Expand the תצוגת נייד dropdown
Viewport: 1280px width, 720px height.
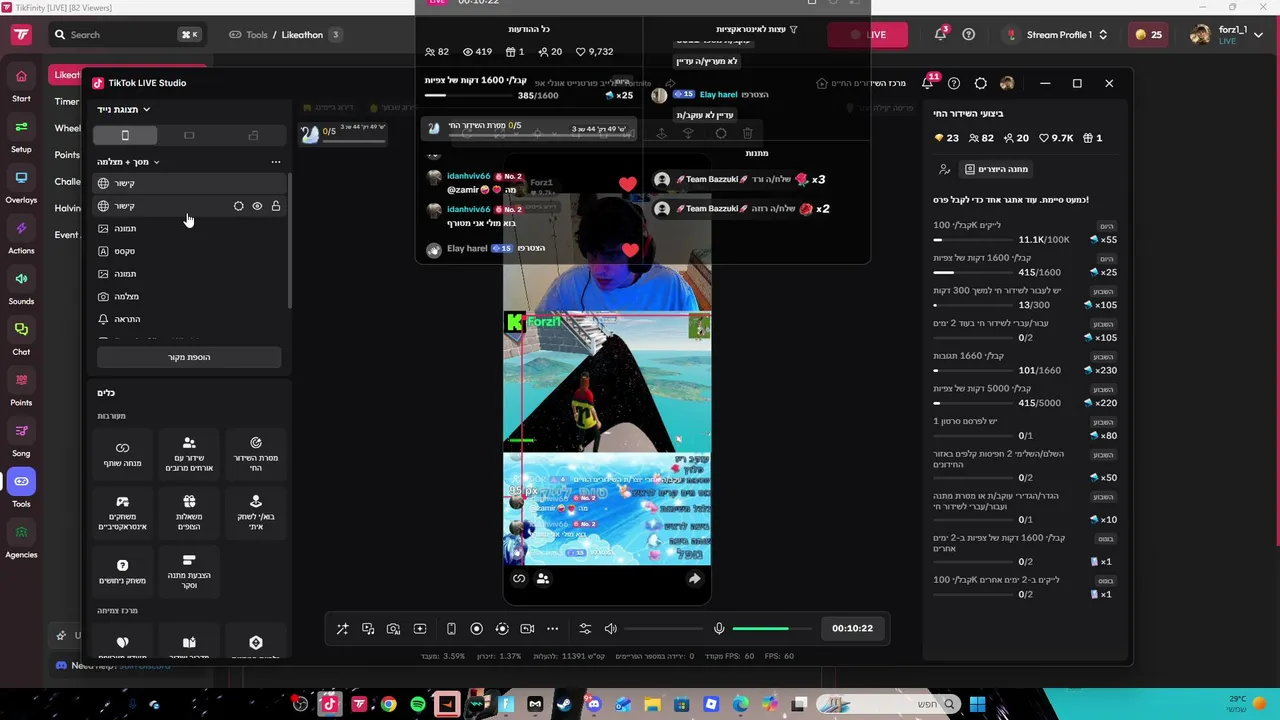pyautogui.click(x=124, y=109)
